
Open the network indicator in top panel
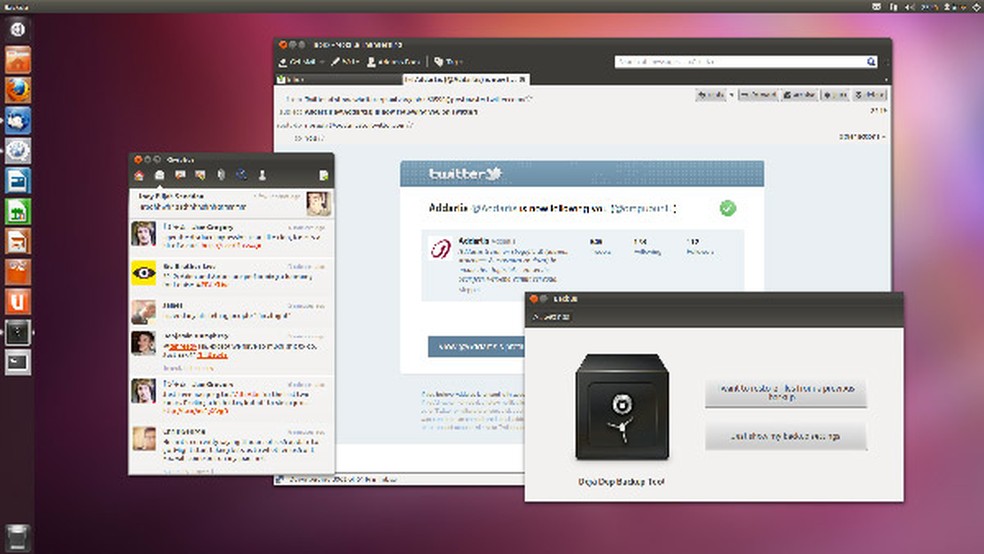pyautogui.click(x=894, y=6)
